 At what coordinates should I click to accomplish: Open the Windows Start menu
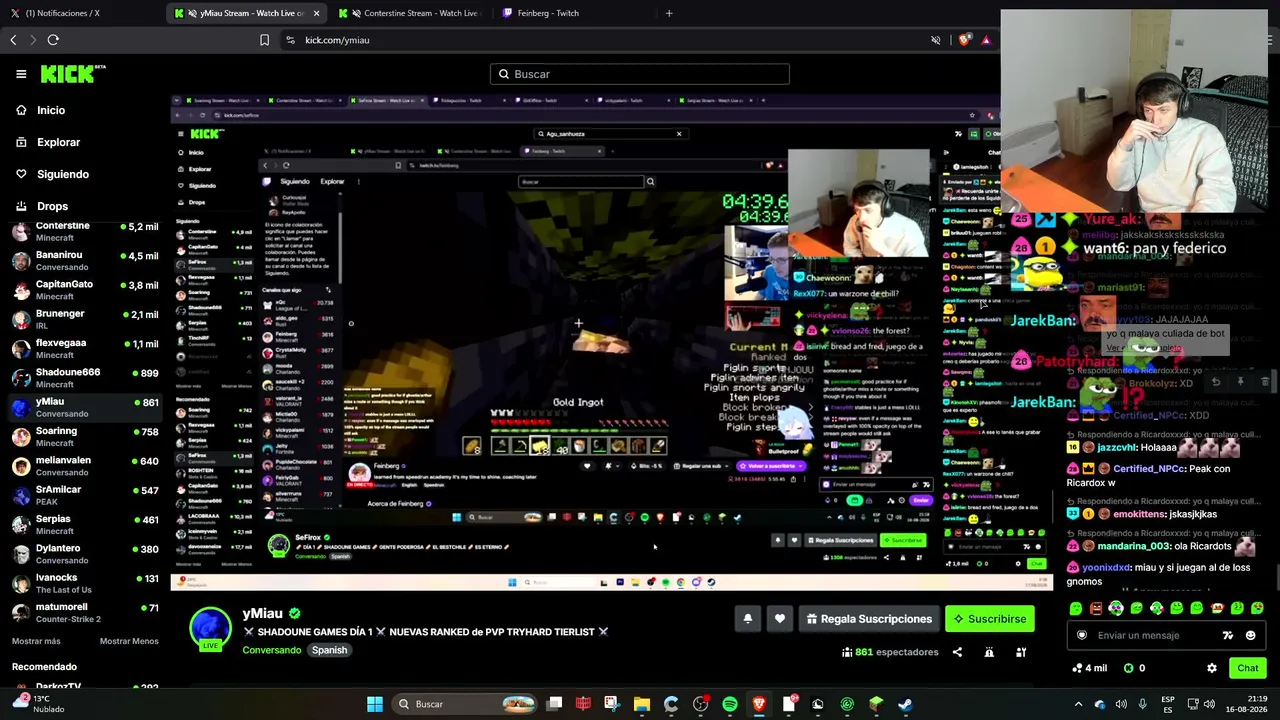click(375, 704)
